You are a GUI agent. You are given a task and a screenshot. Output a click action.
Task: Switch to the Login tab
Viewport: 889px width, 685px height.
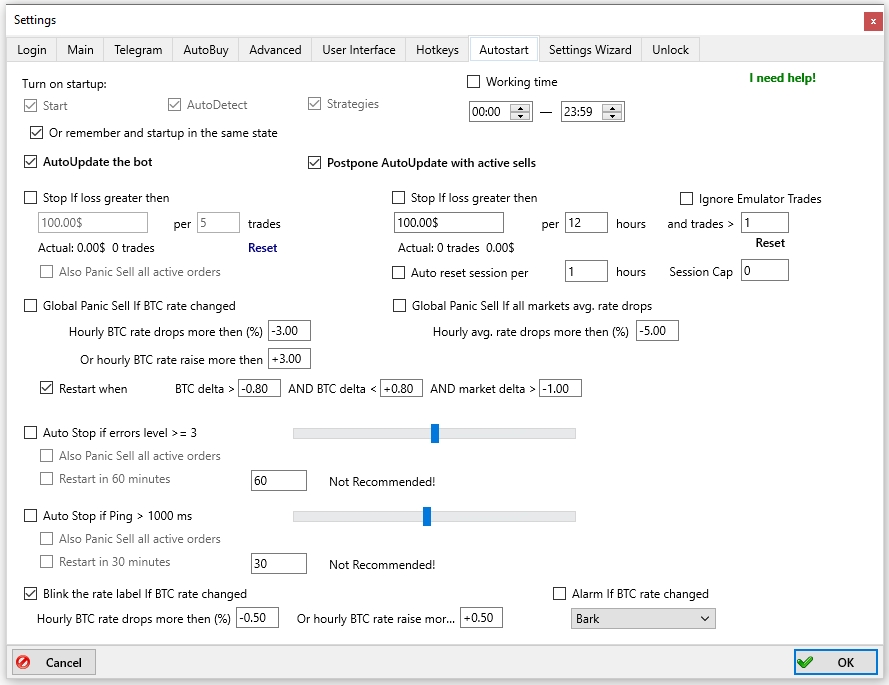32,50
